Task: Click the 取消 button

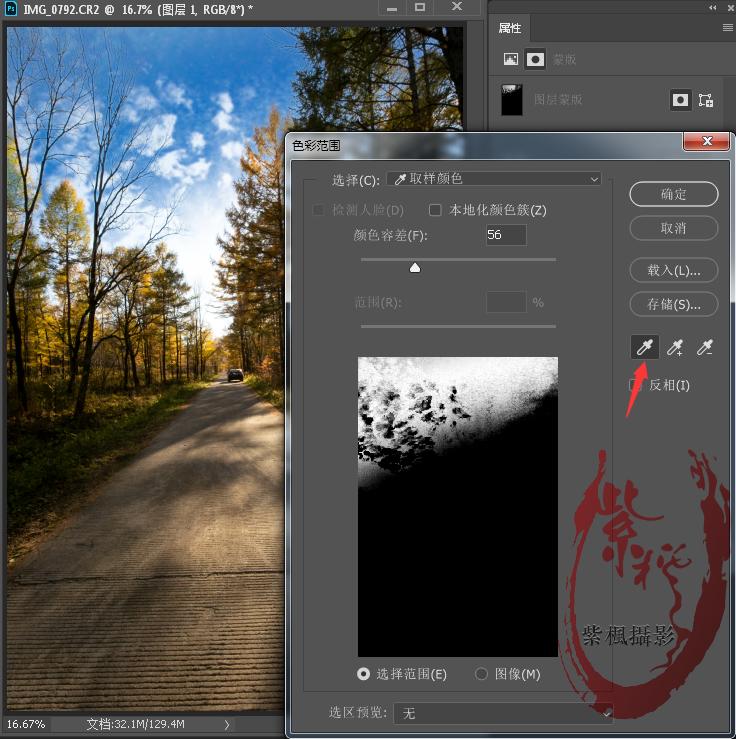Action: click(x=673, y=228)
